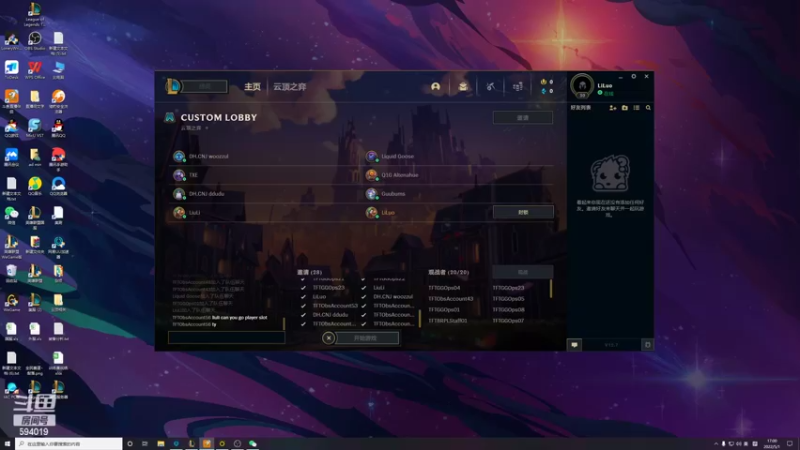Open WeChat icon in the taskbar
This screenshot has width=800, height=450.
pos(253,444)
